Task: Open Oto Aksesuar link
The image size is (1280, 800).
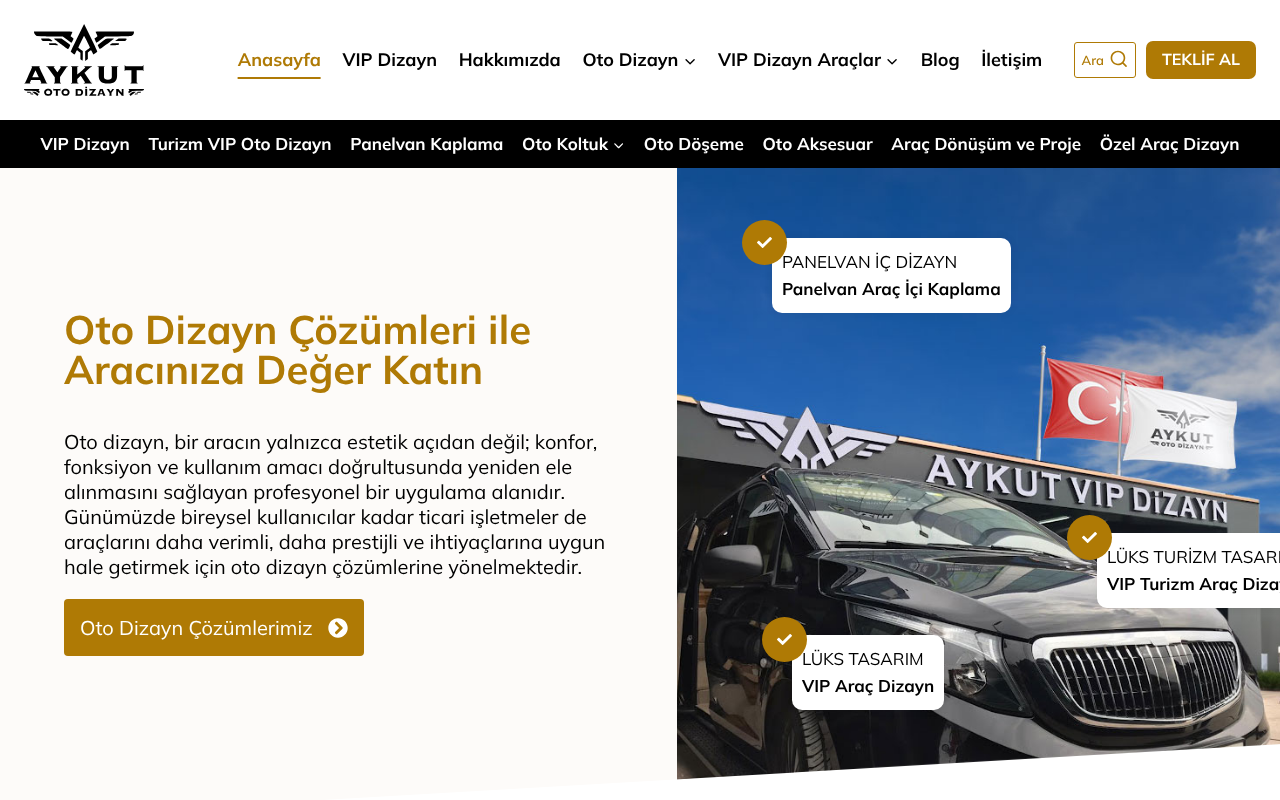Action: (x=817, y=144)
